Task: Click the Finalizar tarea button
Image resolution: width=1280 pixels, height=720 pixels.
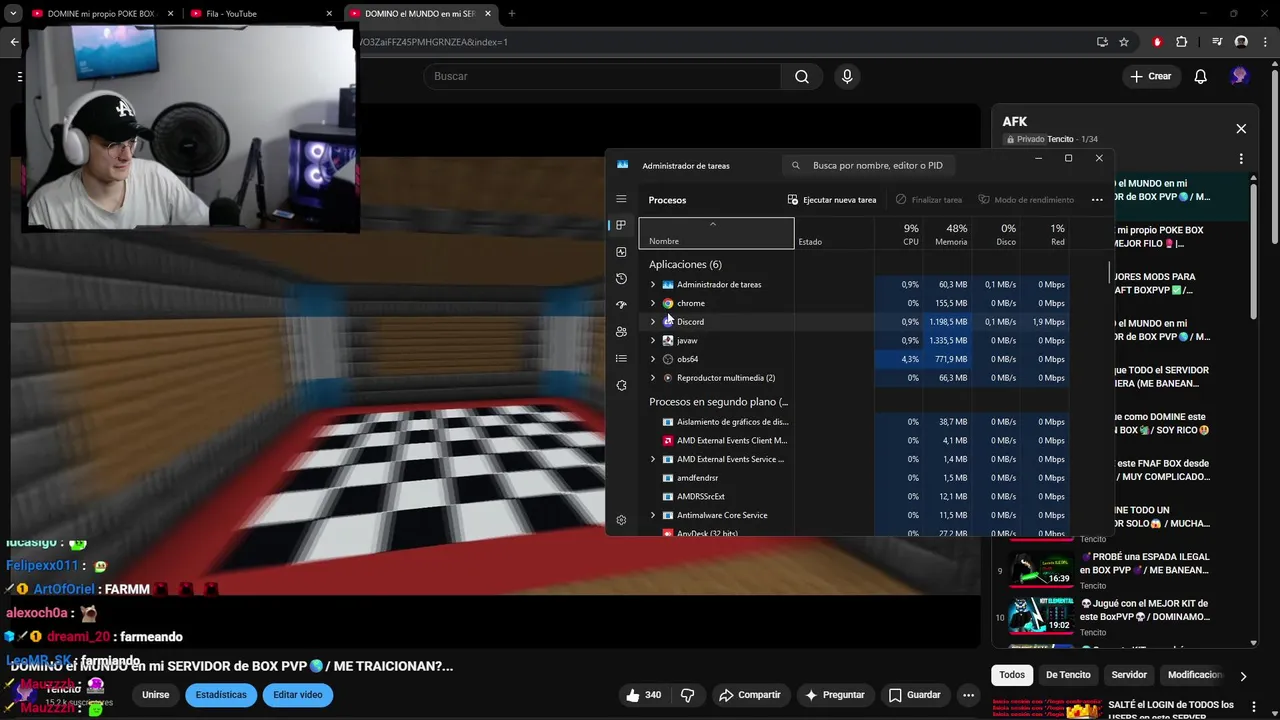Action: click(x=929, y=200)
